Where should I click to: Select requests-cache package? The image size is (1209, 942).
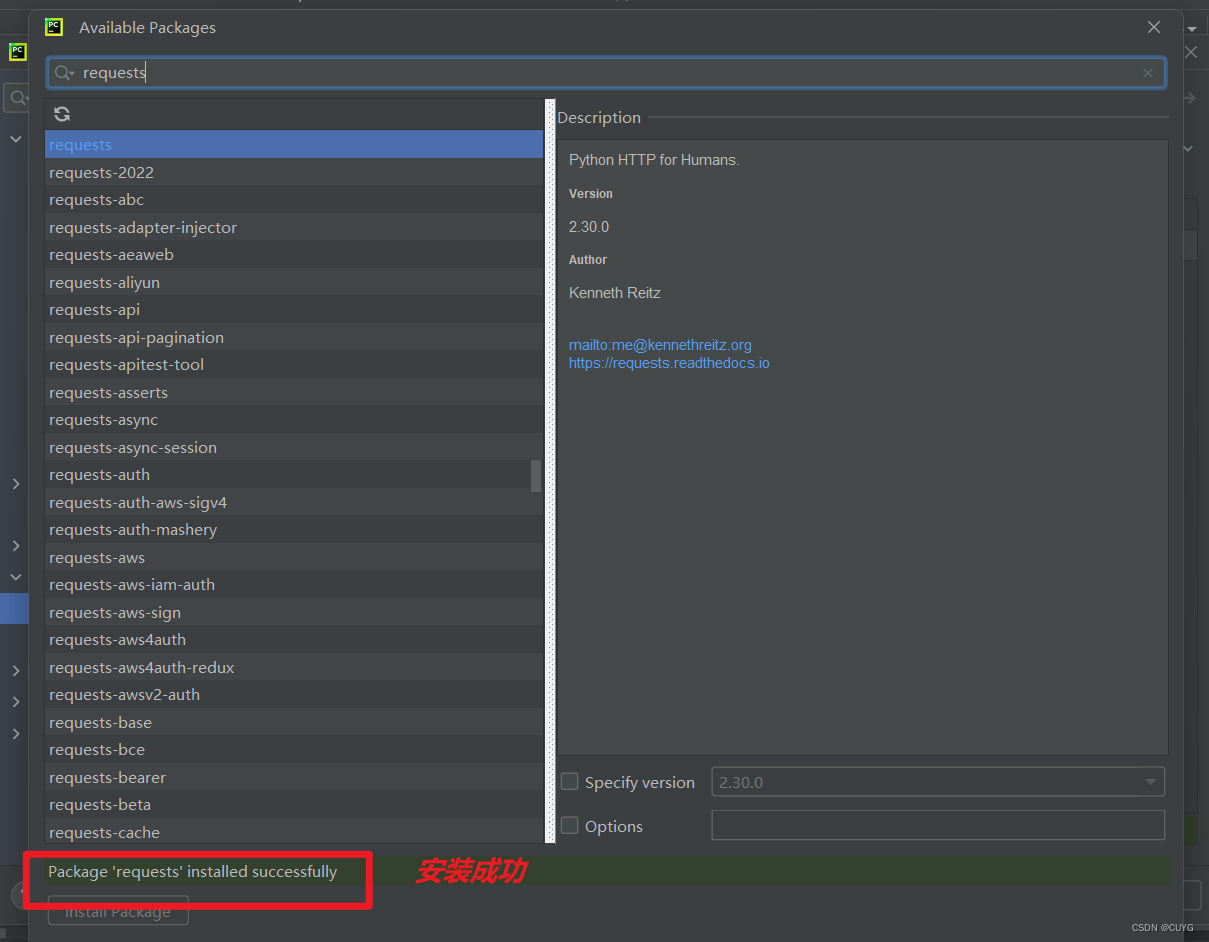[294, 832]
